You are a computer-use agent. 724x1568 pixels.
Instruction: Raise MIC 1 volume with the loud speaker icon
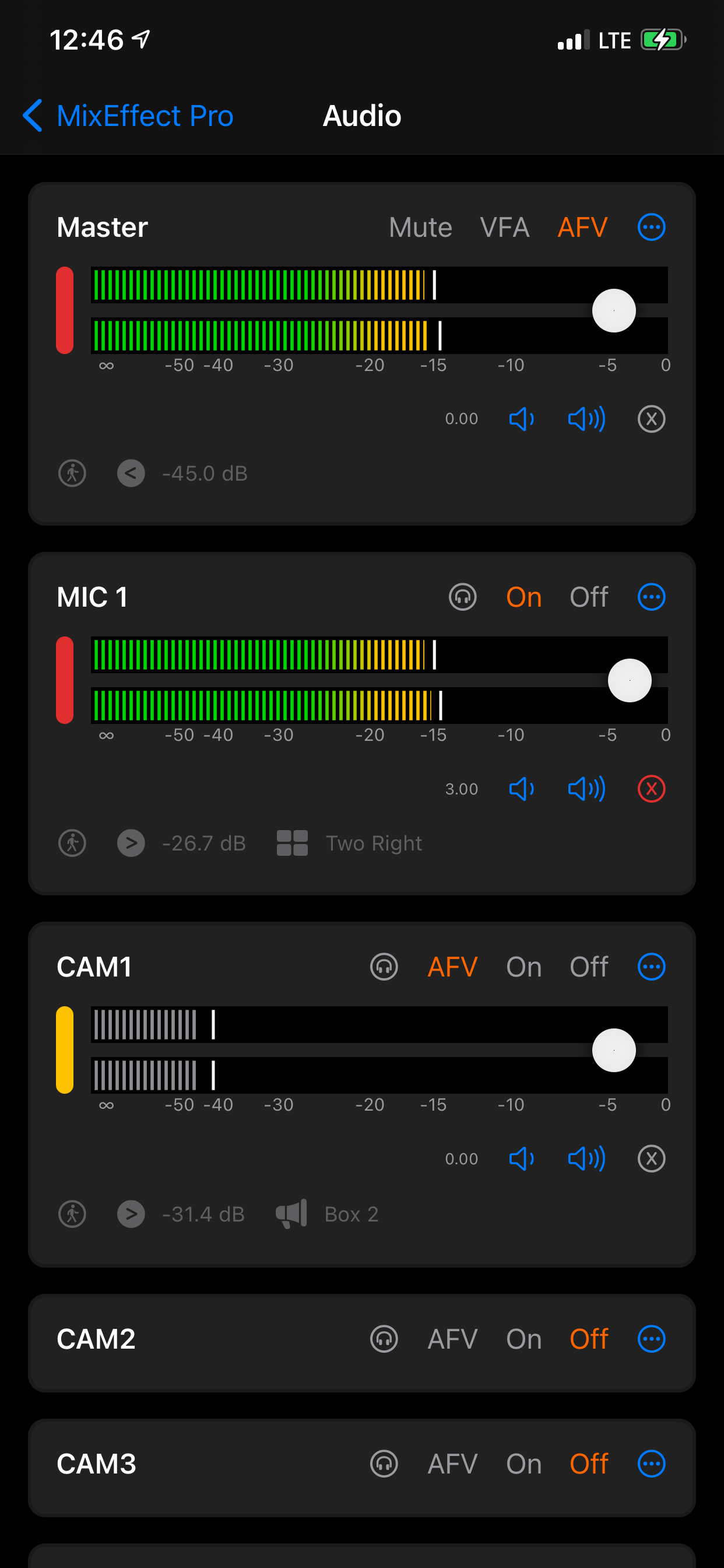coord(586,789)
